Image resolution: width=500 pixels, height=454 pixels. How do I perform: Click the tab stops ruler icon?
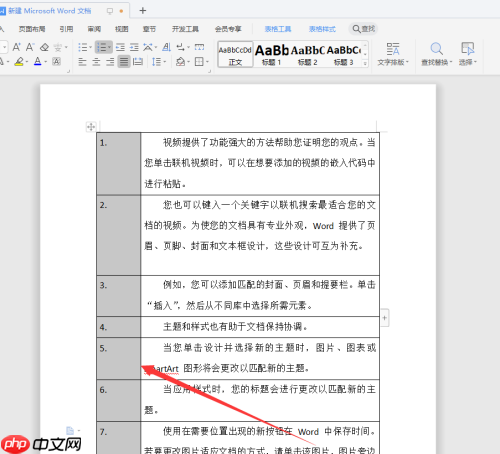click(199, 47)
